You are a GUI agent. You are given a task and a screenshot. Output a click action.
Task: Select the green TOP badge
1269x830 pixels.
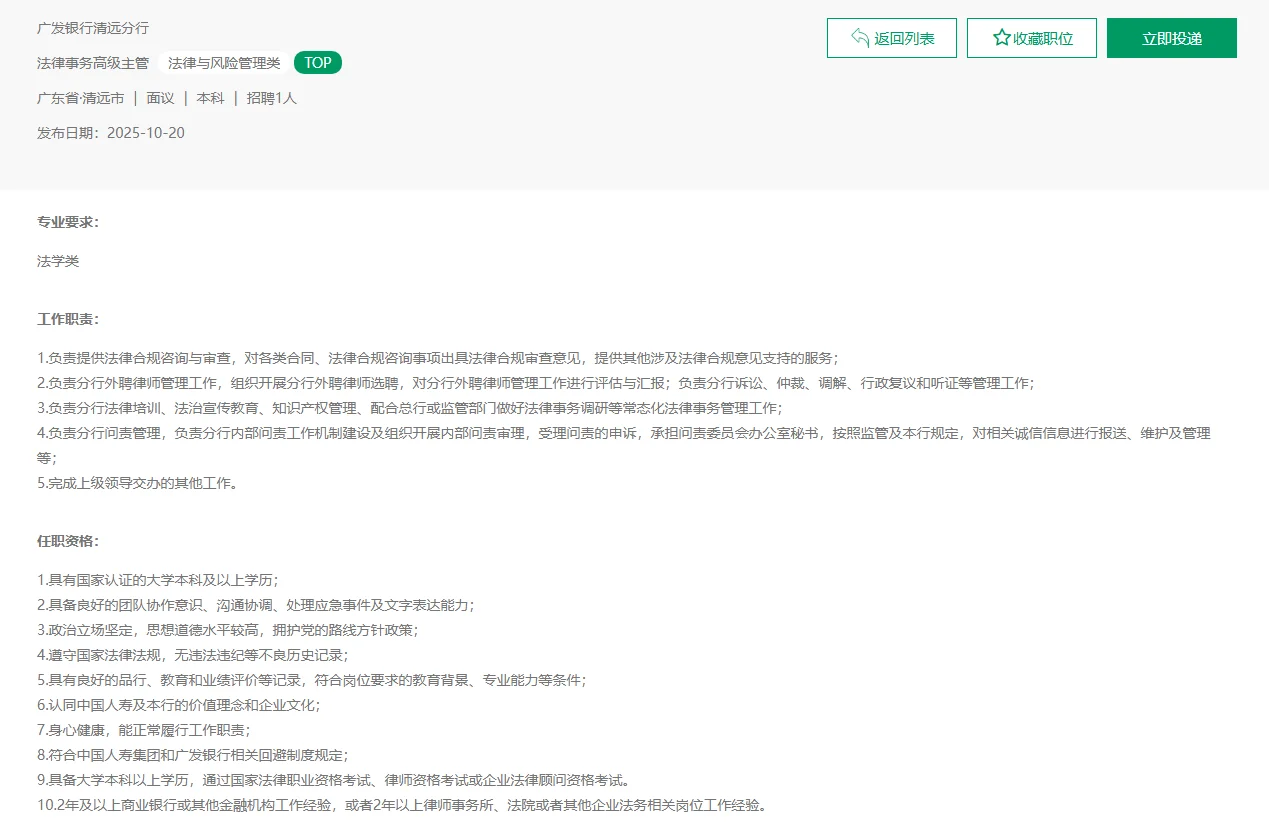[318, 63]
